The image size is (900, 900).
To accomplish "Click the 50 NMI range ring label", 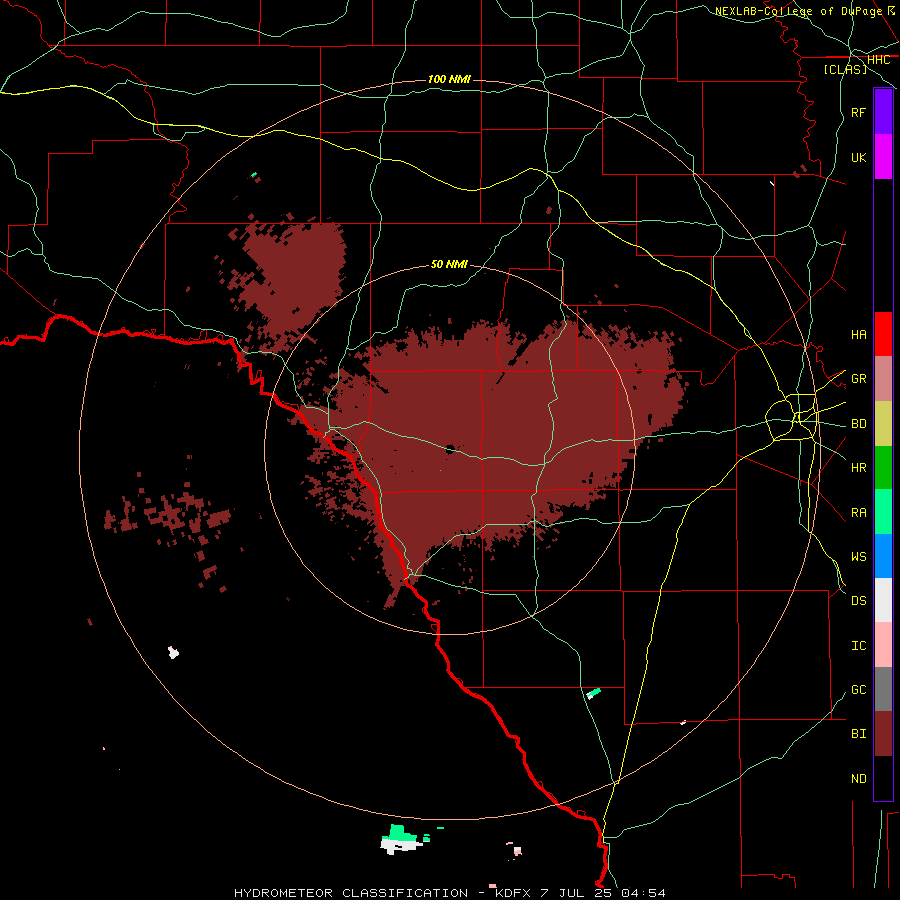I will point(449,264).
